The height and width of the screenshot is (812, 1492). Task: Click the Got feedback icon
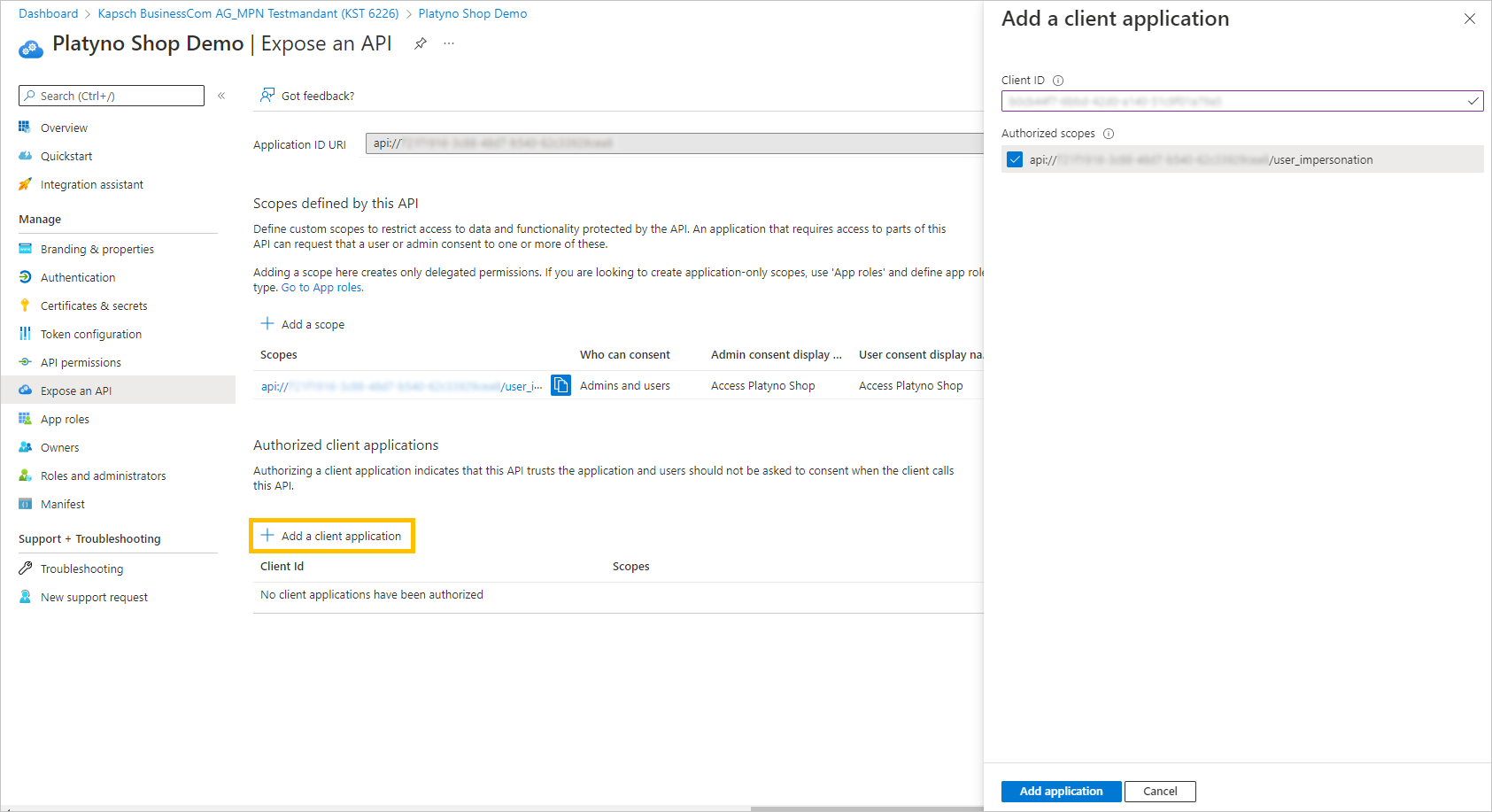coord(267,96)
